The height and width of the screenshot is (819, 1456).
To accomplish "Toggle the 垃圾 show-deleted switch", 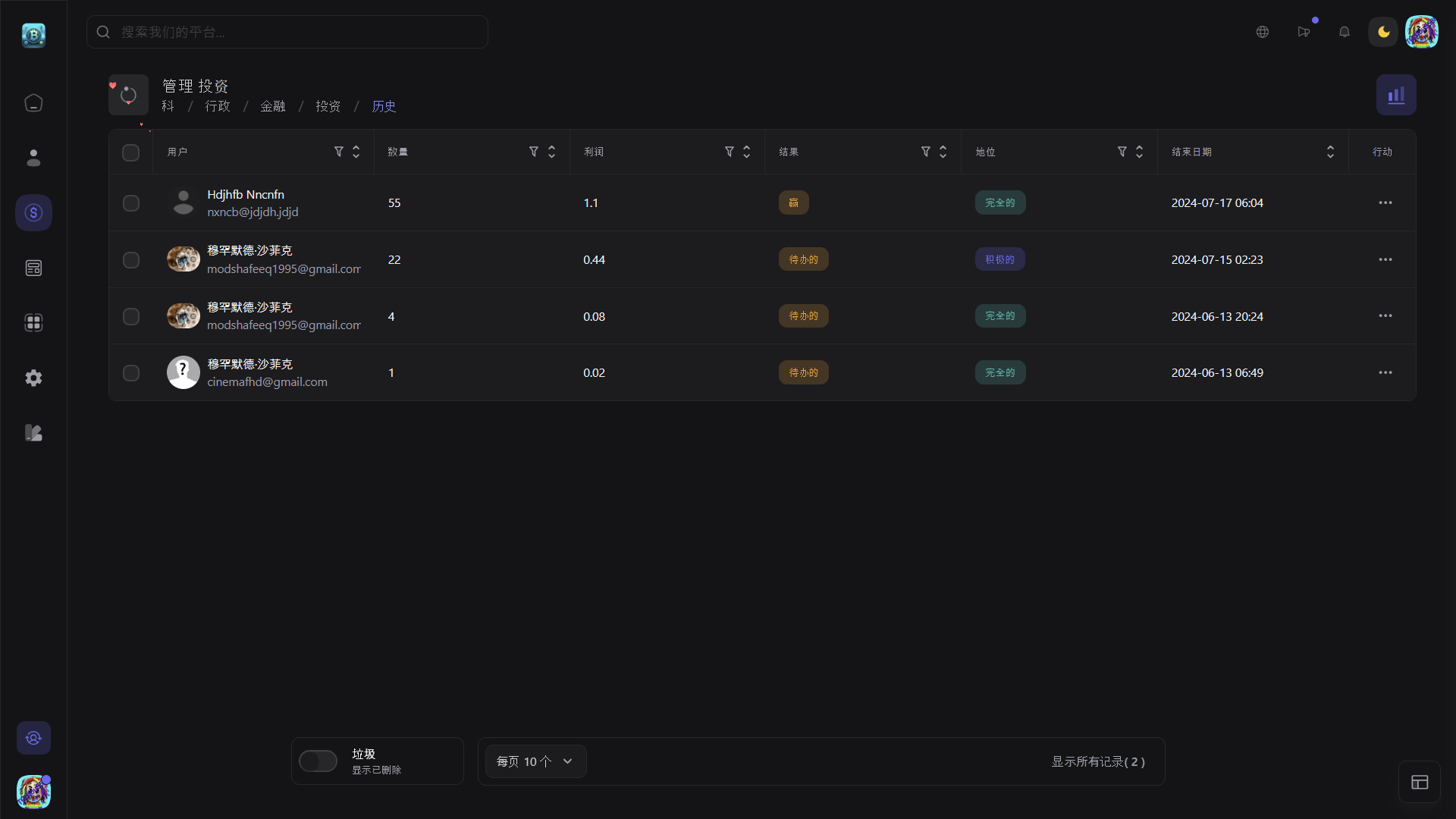I will 318,761.
